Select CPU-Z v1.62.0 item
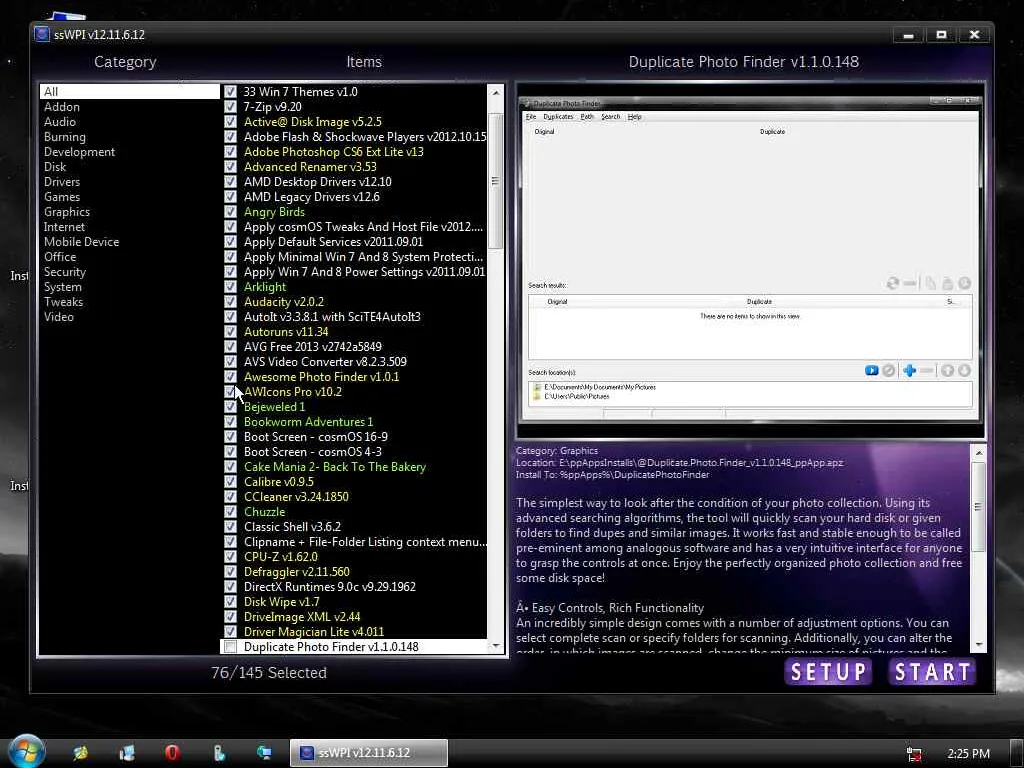Screen dimensions: 1024x768 pyautogui.click(x=281, y=557)
